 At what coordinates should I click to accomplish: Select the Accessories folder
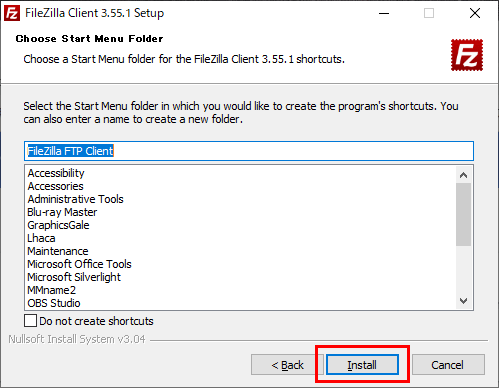point(55,186)
